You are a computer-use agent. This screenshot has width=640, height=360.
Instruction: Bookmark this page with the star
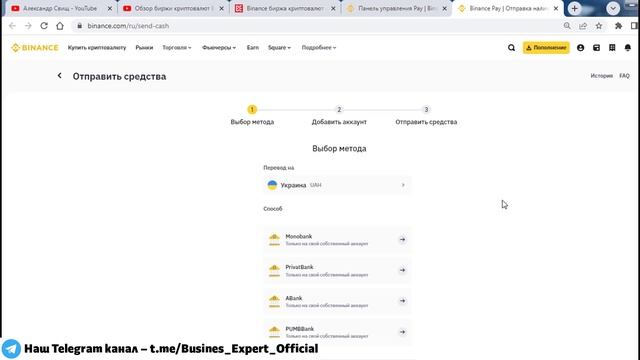599,26
